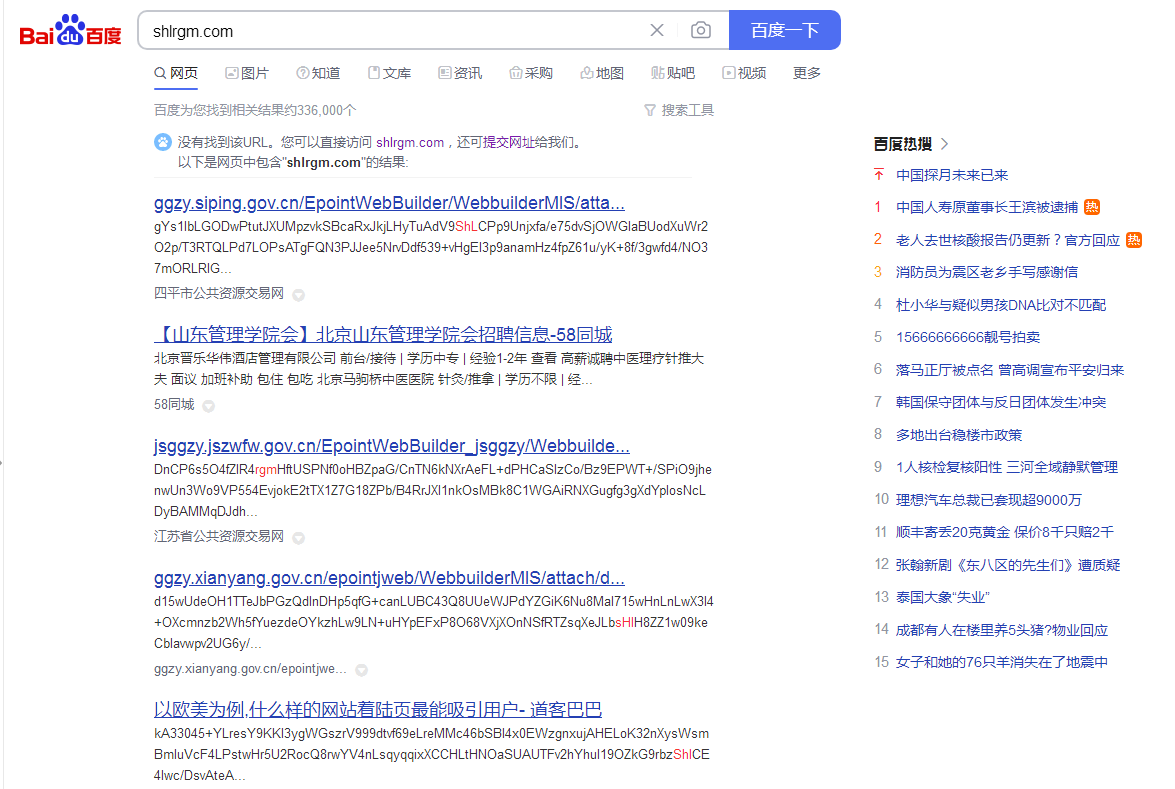Click the pinned-top icon in hot search list
1175x789 pixels.
[878, 175]
